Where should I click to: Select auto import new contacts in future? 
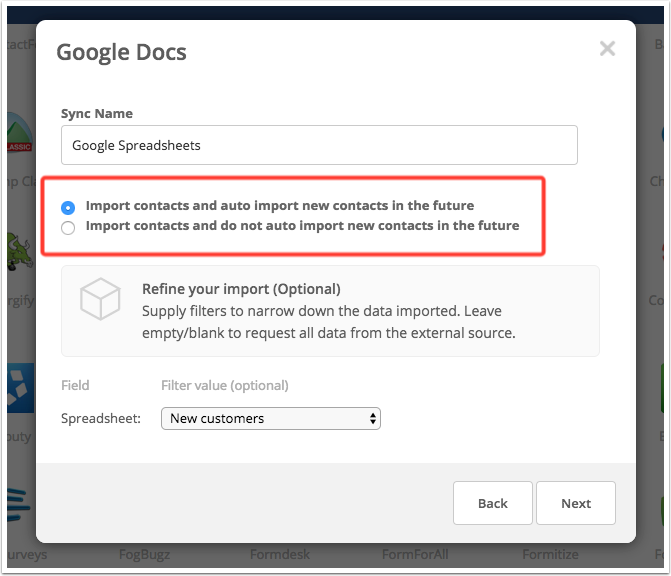[68, 208]
